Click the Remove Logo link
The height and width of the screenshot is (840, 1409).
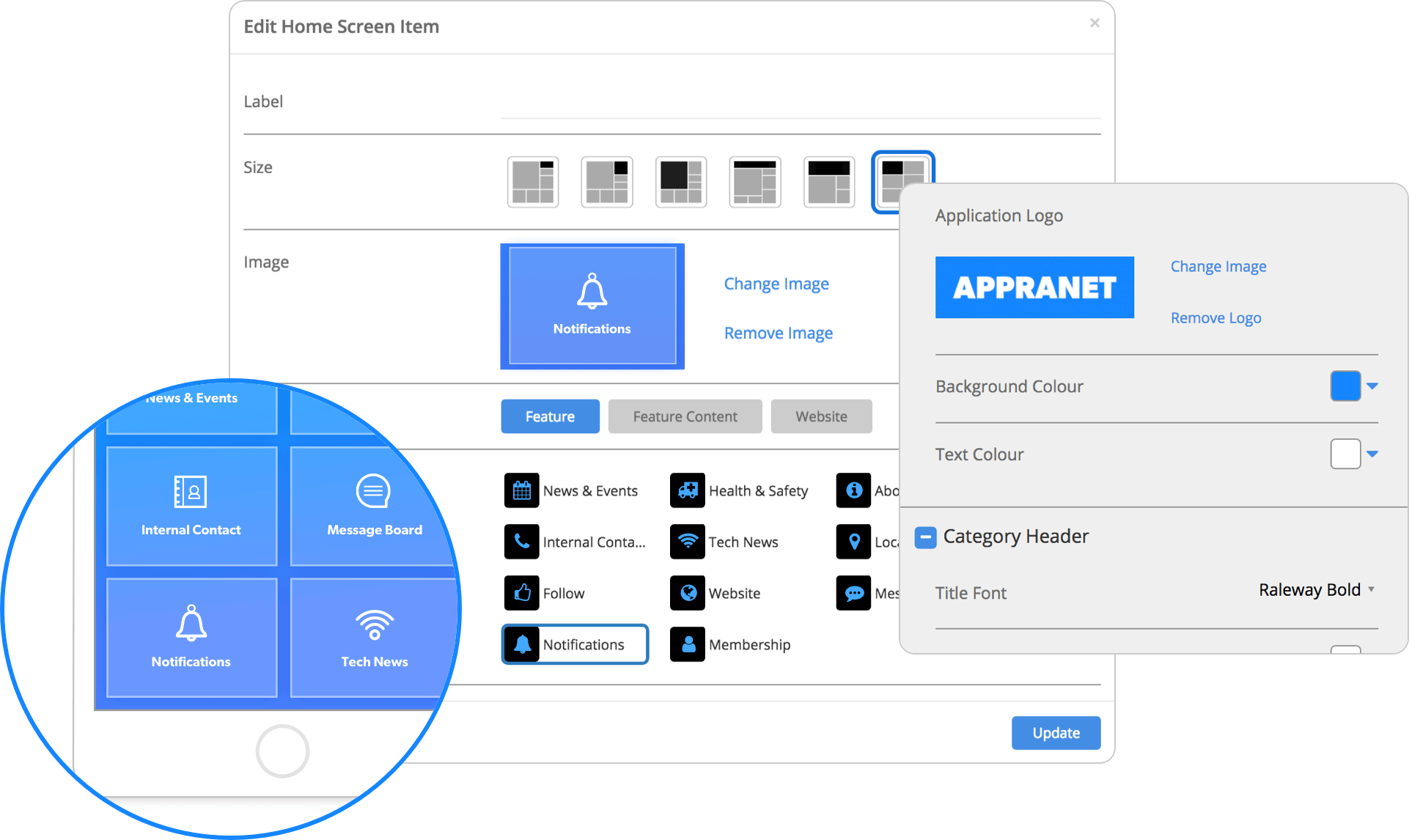1215,317
